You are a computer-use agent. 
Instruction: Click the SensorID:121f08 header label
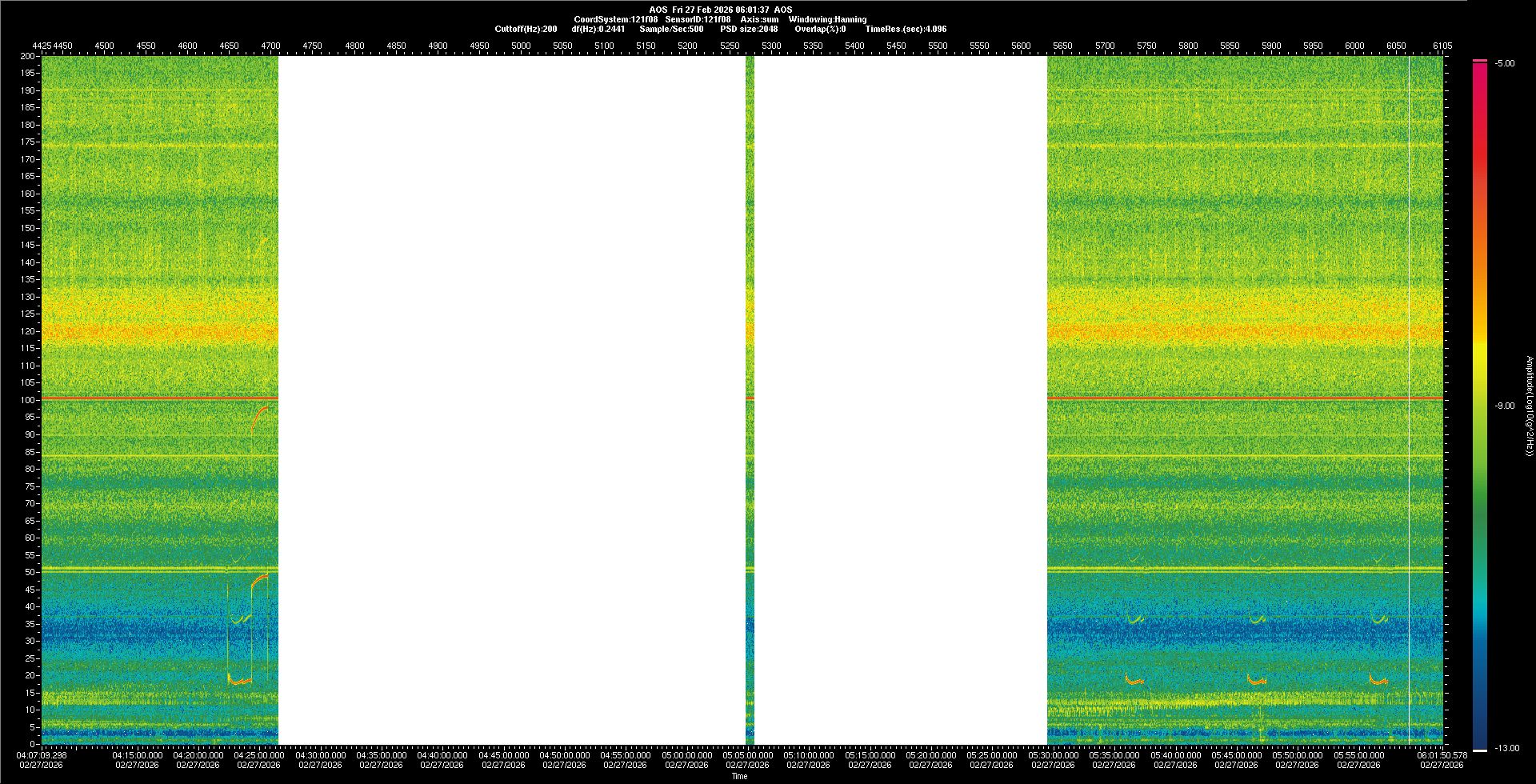(698, 19)
